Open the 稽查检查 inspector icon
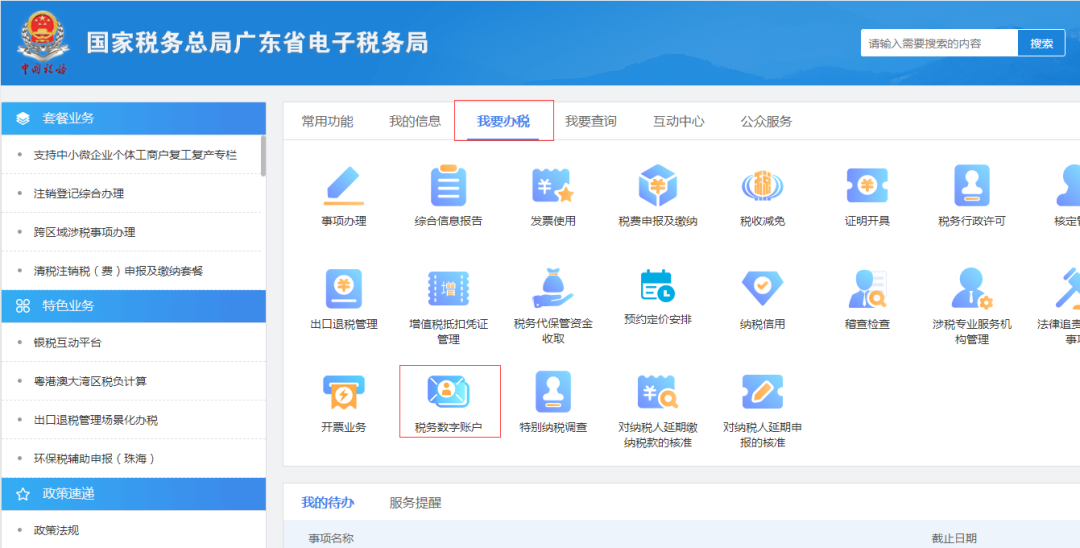Image resolution: width=1080 pixels, height=548 pixels. tap(867, 288)
